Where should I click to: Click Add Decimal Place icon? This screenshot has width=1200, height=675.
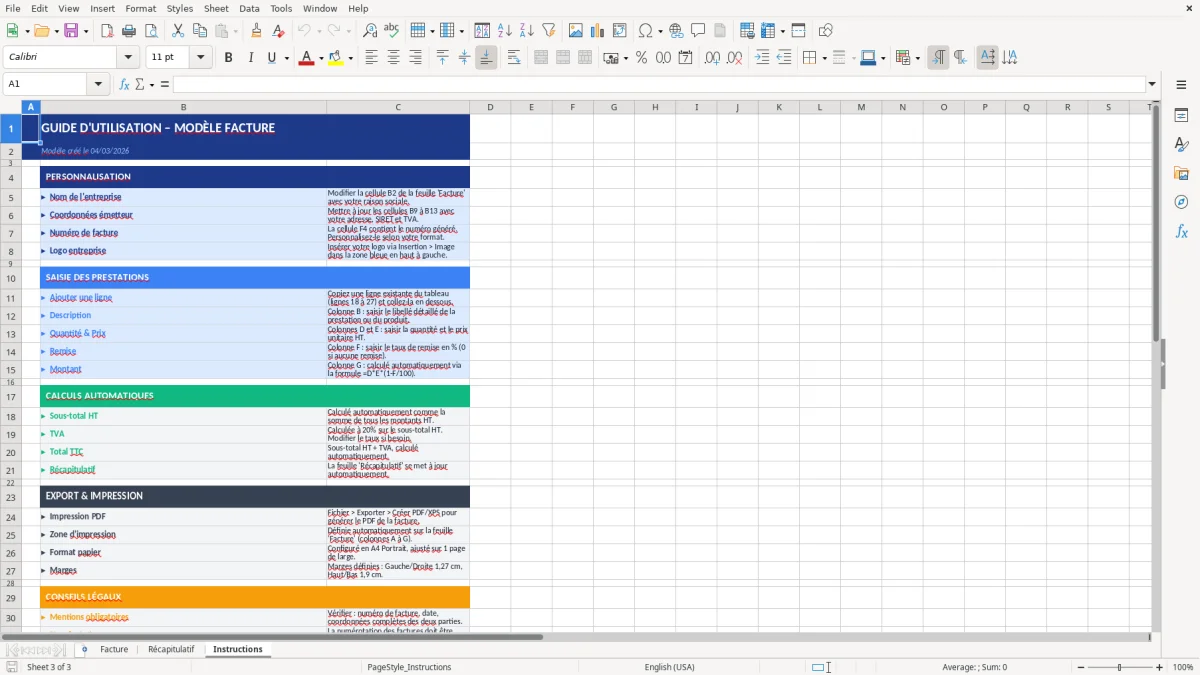[x=712, y=58]
